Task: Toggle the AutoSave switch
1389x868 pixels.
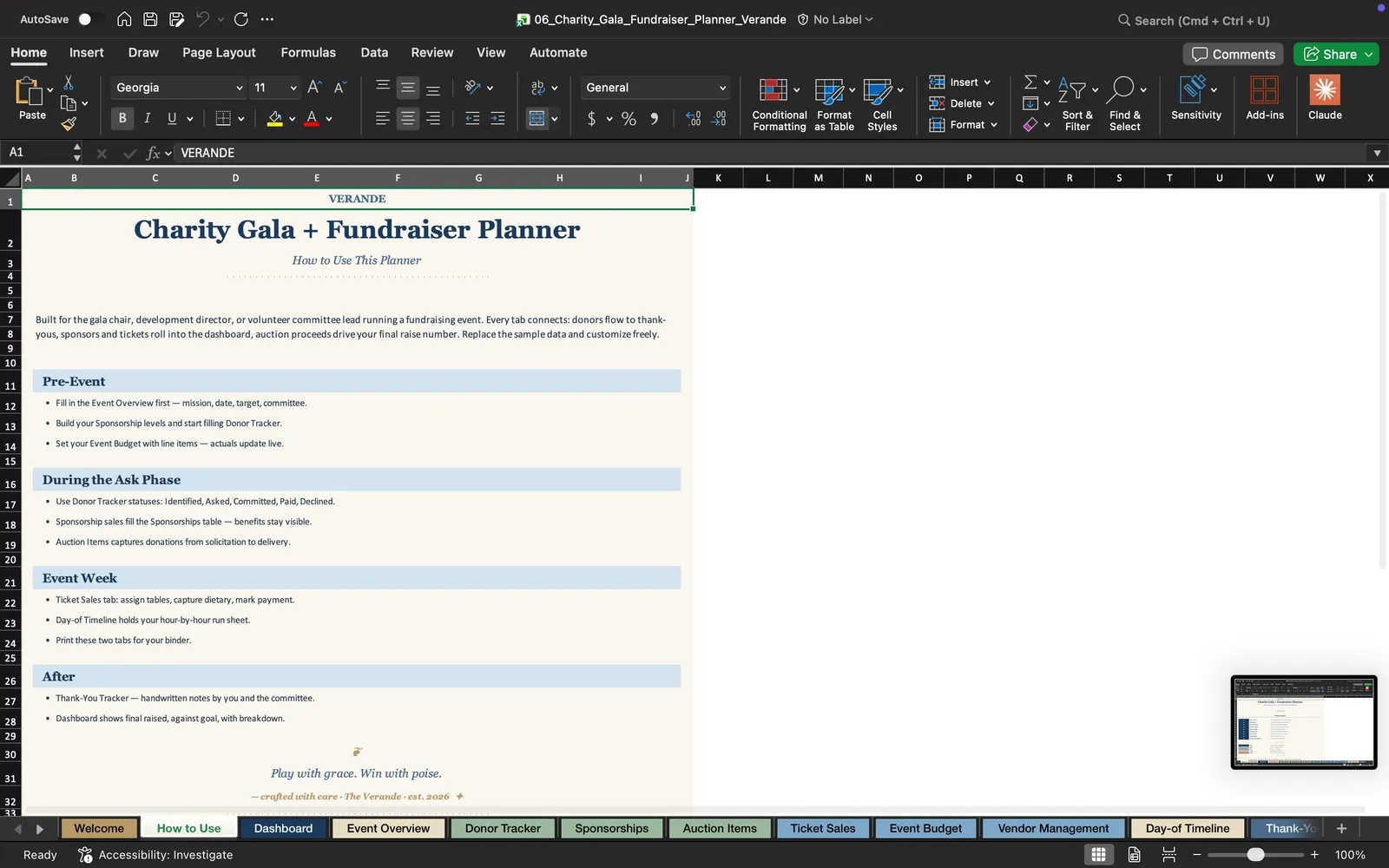Action: [89, 19]
